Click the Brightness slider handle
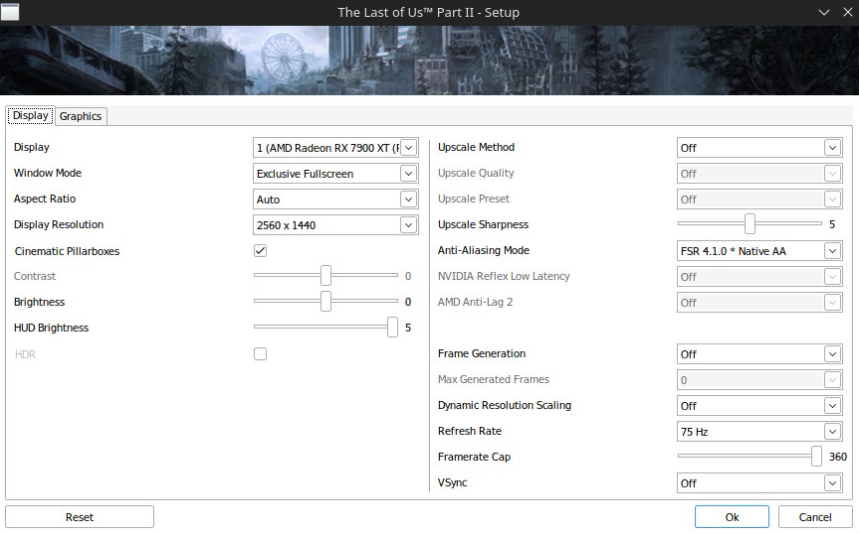Screen dimensions: 859x534 [326, 301]
